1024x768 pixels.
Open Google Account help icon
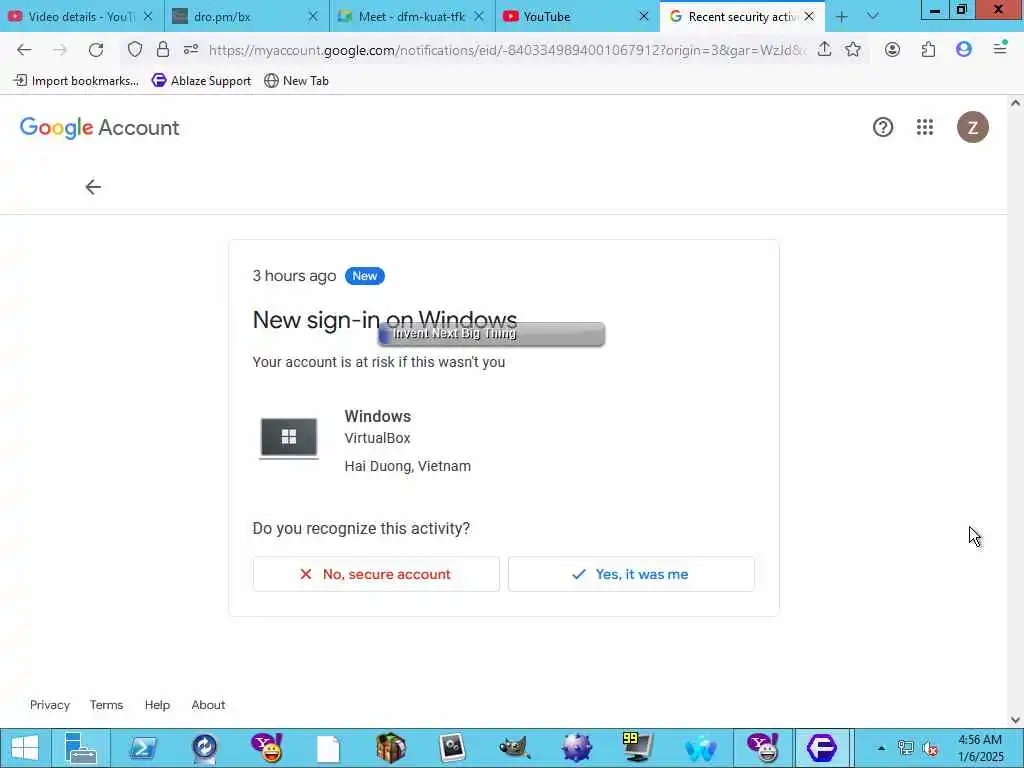(883, 127)
